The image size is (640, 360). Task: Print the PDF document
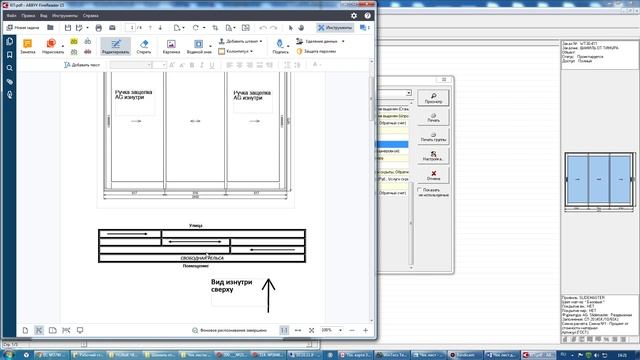click(x=98, y=28)
